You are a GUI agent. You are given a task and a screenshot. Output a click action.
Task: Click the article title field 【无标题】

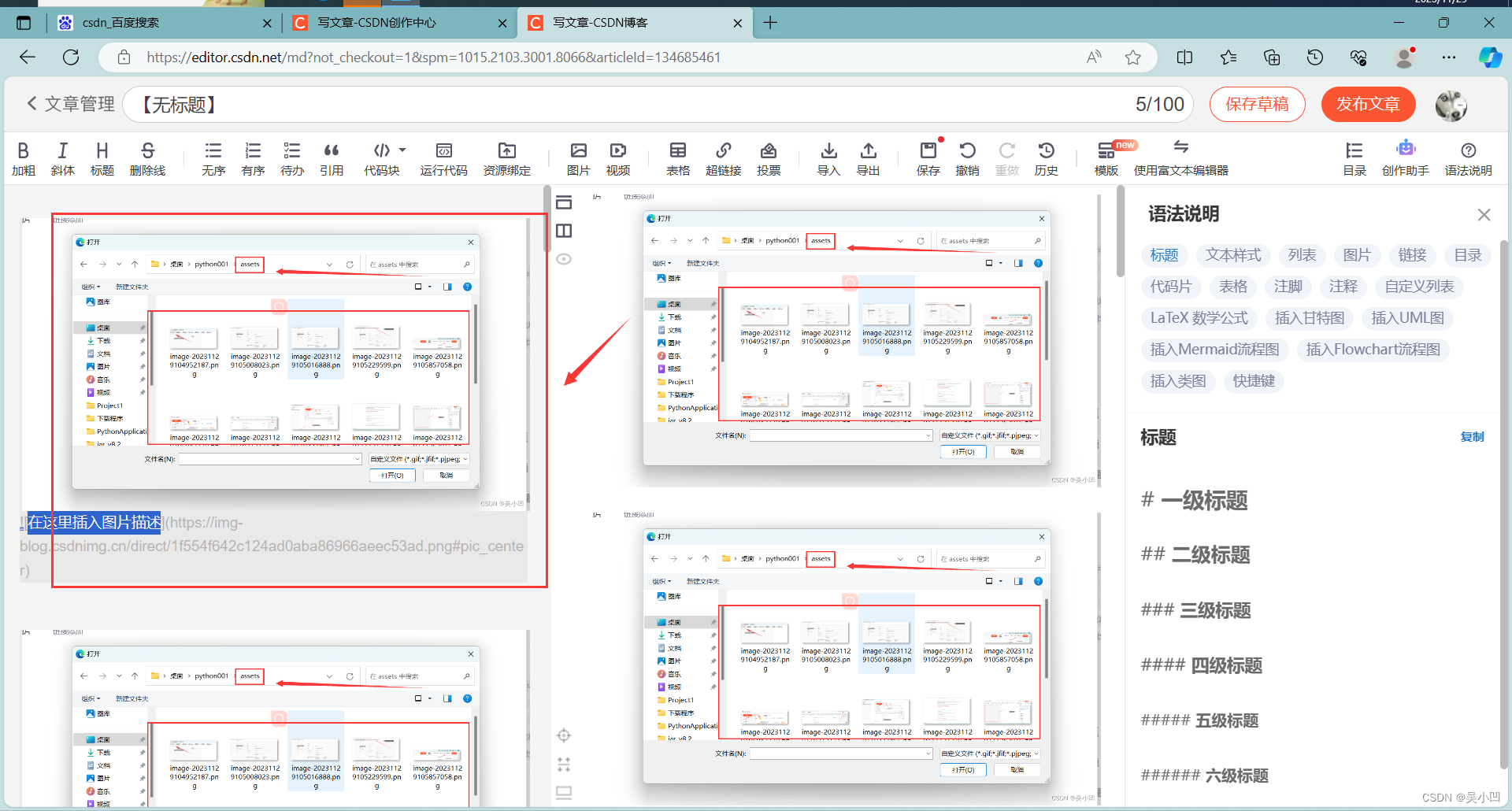click(x=658, y=104)
